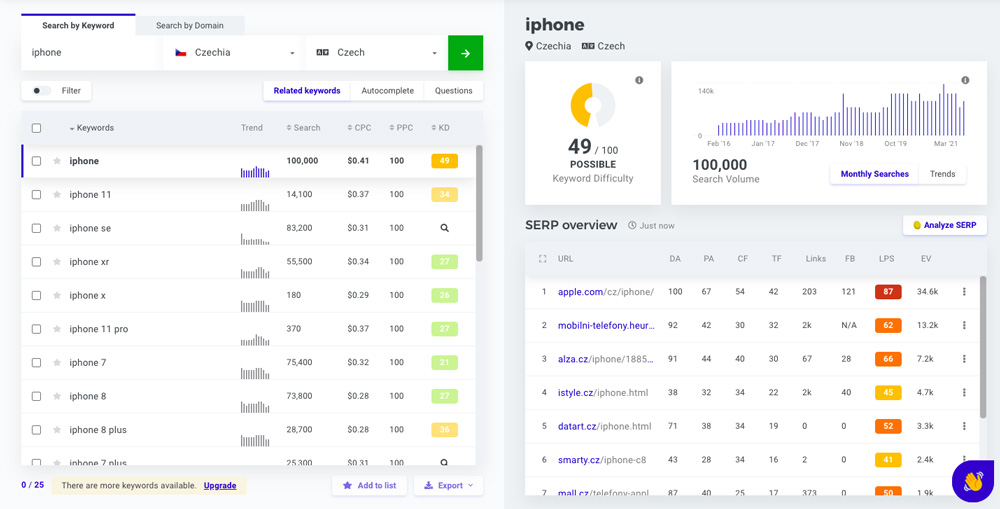Open more options for istyle.cz result

[964, 392]
